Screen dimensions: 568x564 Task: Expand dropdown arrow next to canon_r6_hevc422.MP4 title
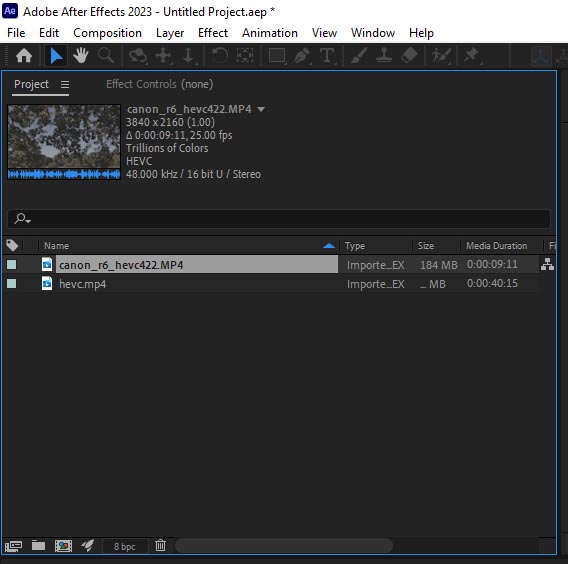[x=261, y=109]
